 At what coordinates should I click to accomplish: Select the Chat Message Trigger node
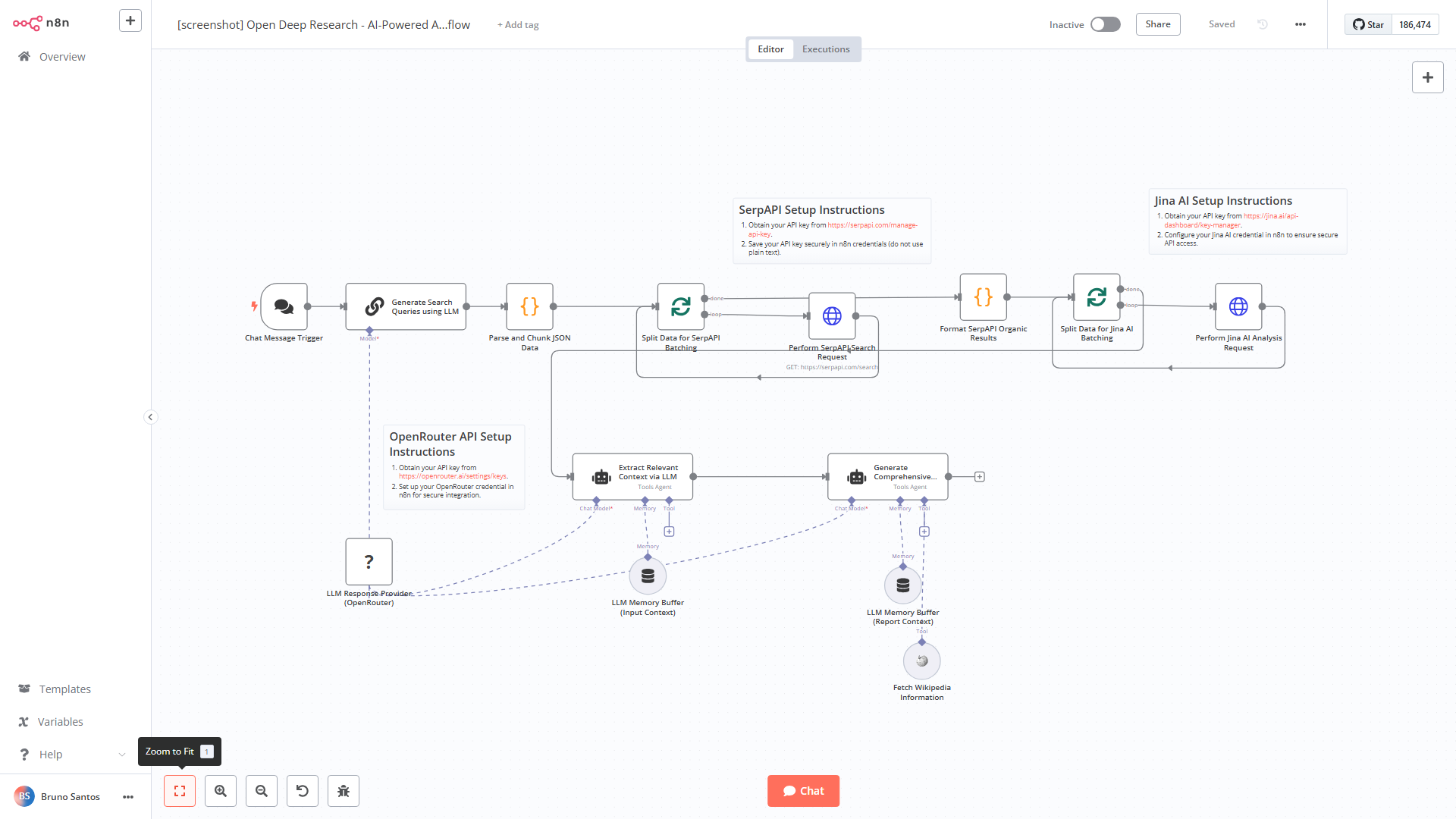(284, 306)
